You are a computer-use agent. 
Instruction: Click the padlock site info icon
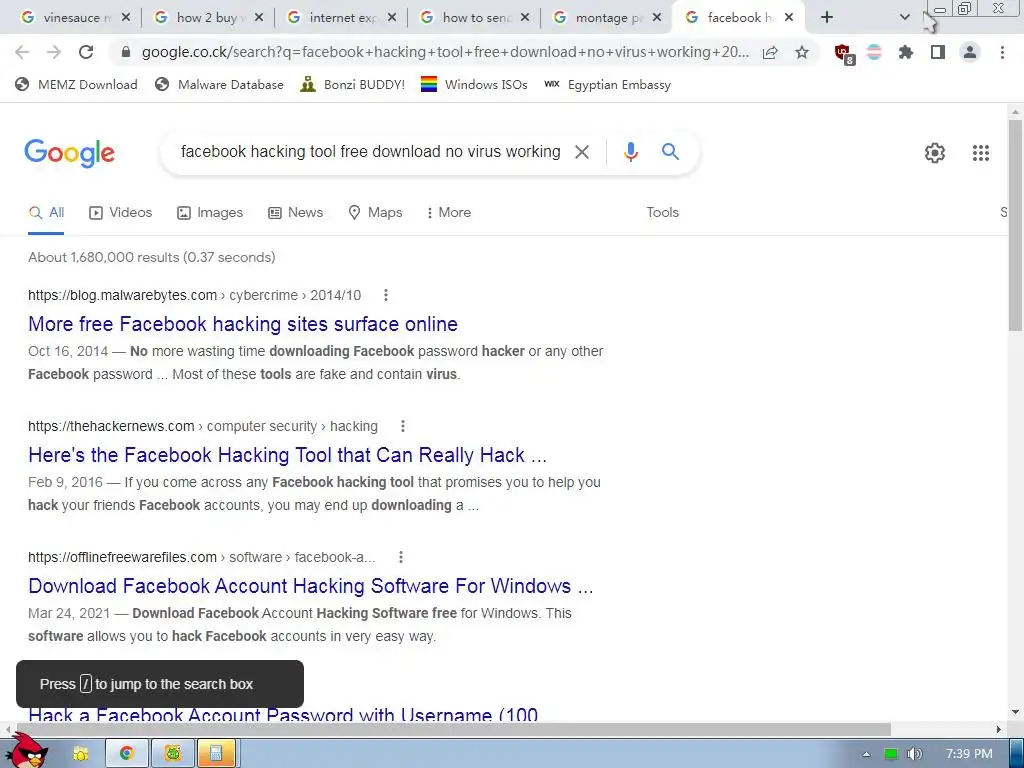[127, 52]
